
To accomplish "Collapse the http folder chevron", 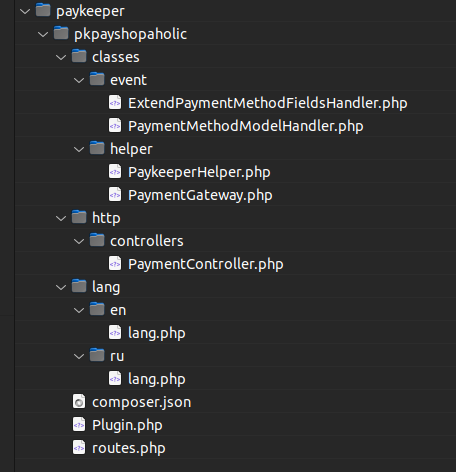I will click(61, 218).
